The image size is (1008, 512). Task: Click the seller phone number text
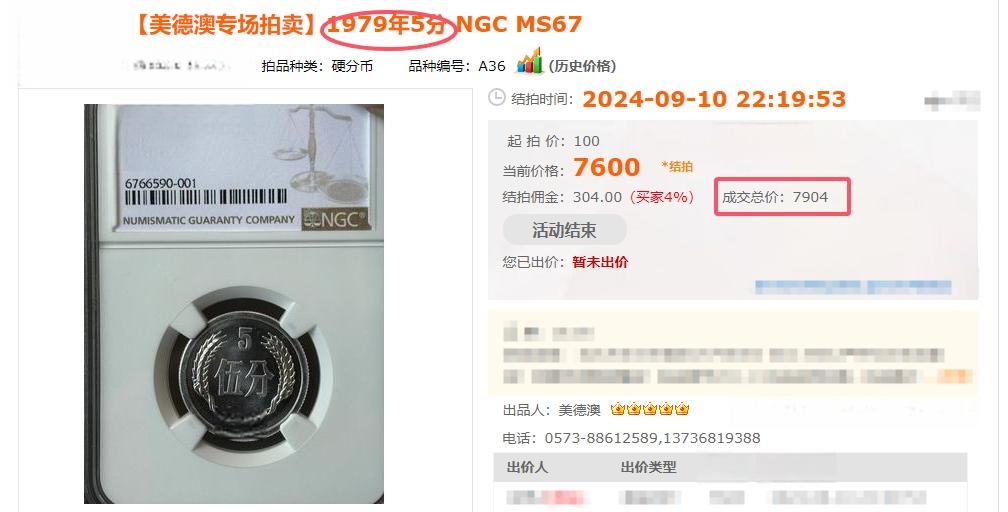point(652,438)
